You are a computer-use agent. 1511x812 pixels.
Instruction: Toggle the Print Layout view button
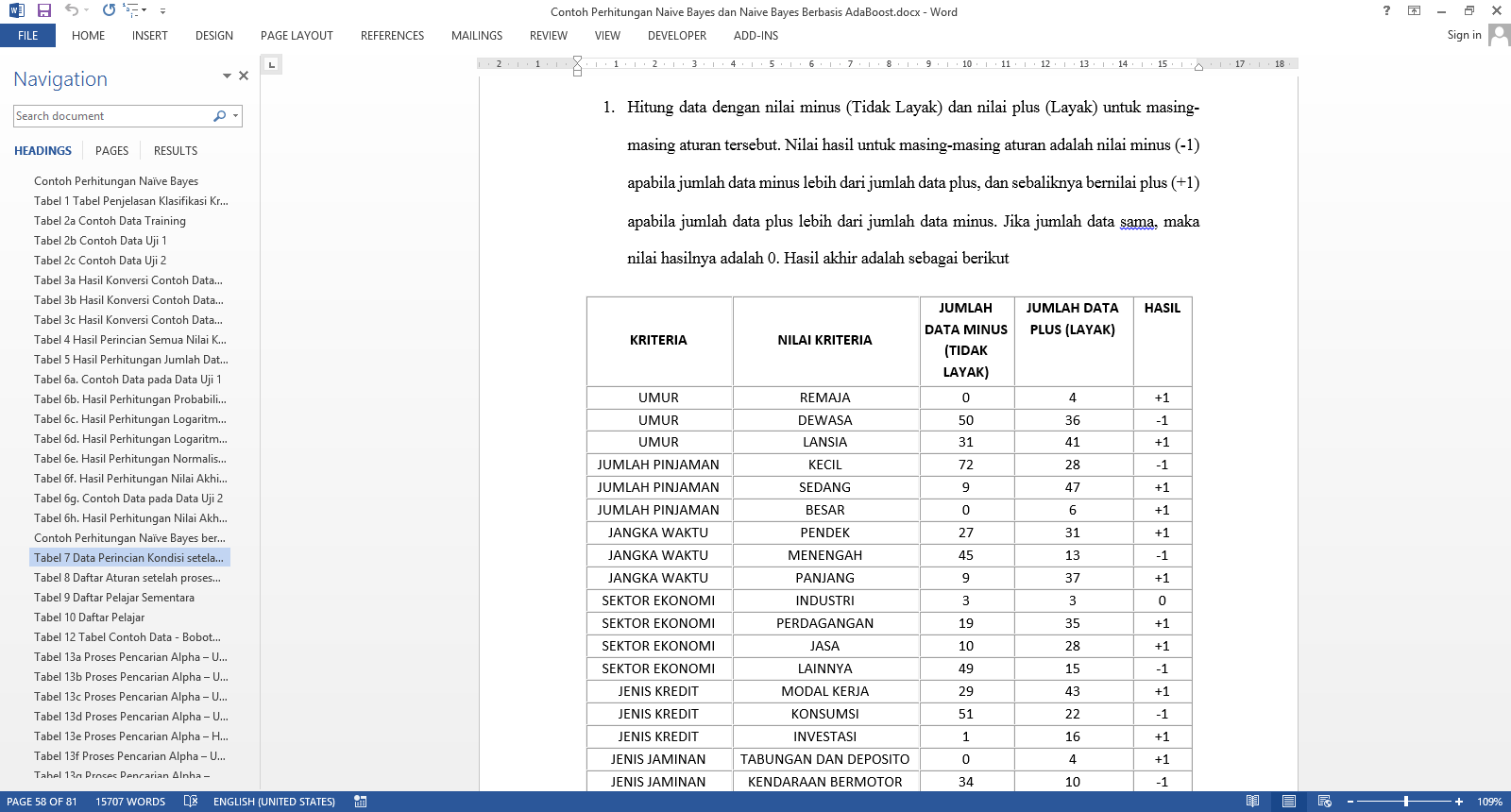[x=1288, y=802]
